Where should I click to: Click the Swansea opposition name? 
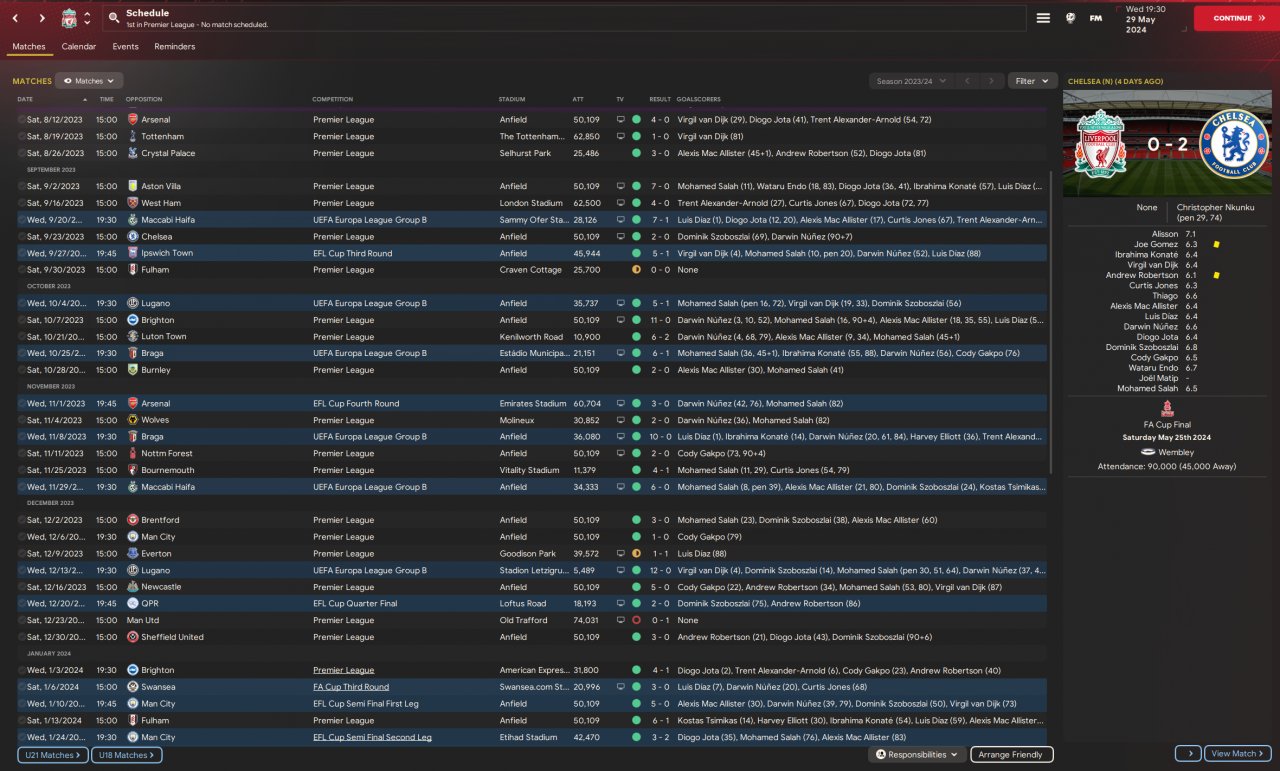pos(158,687)
